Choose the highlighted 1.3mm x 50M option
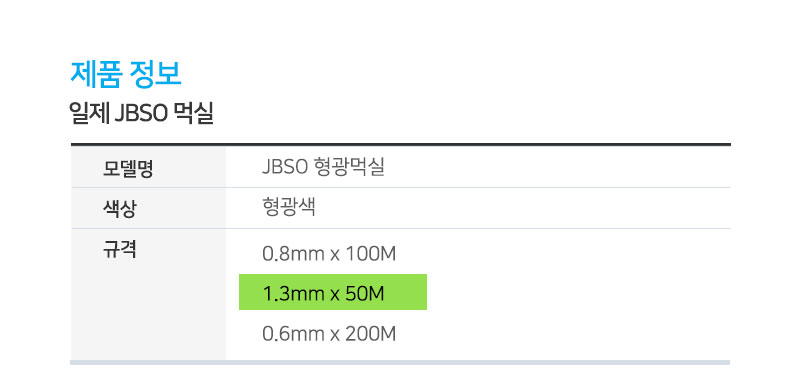The width and height of the screenshot is (800, 388). click(333, 292)
